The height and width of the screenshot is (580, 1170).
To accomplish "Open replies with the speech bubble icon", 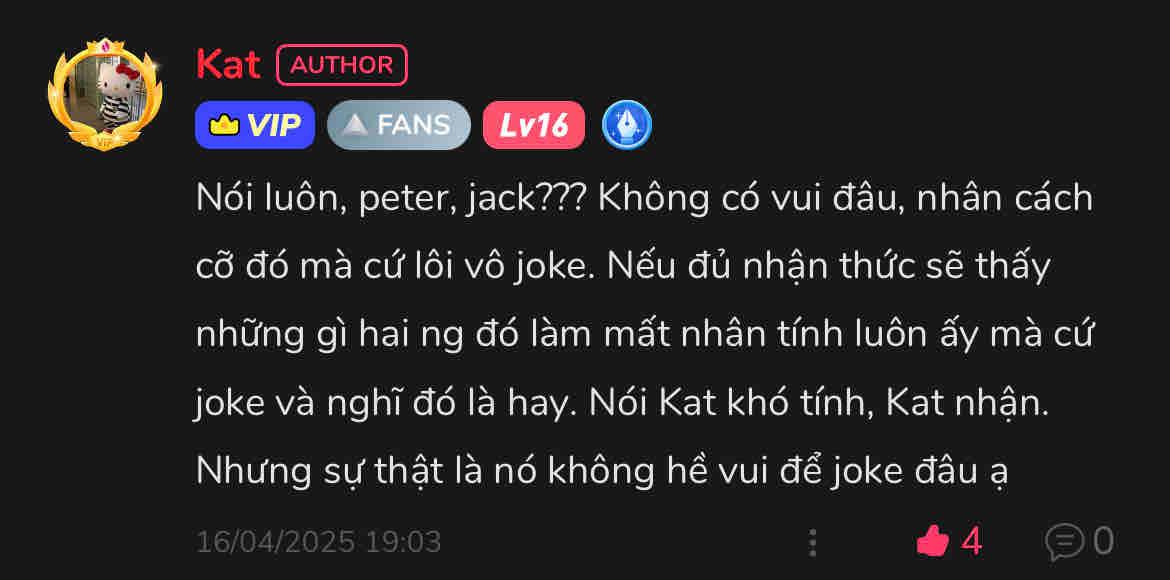I will pos(1065,542).
